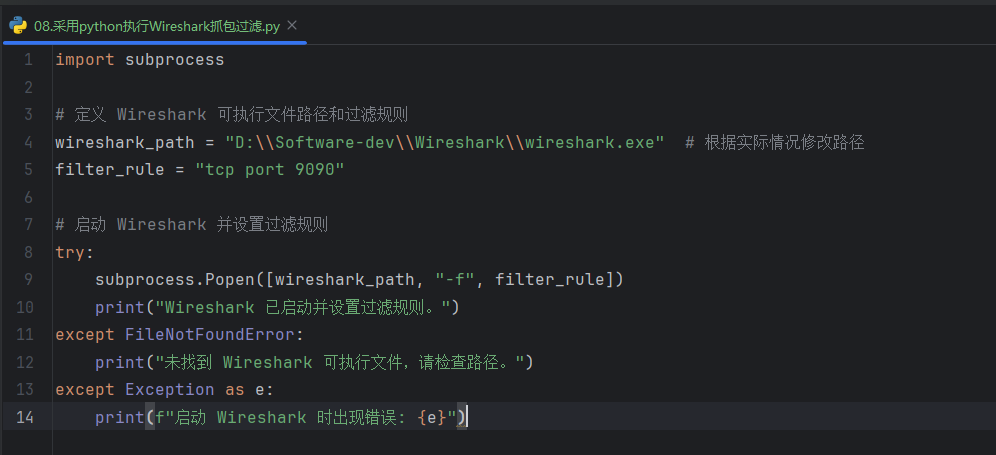Viewport: 996px width, 455px height.
Task: Click 'subprocess.Popen' on line 9
Action: coord(175,279)
